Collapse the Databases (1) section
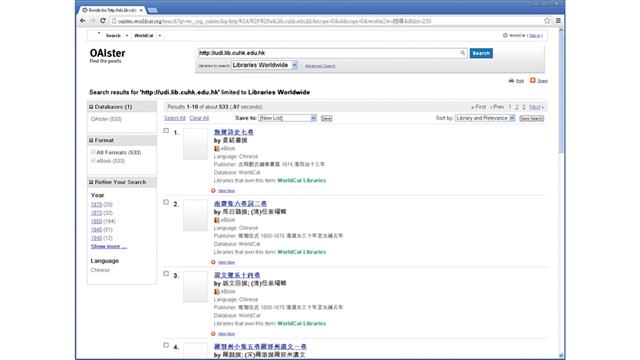Screen dimensions: 640x360 pyautogui.click(x=91, y=107)
